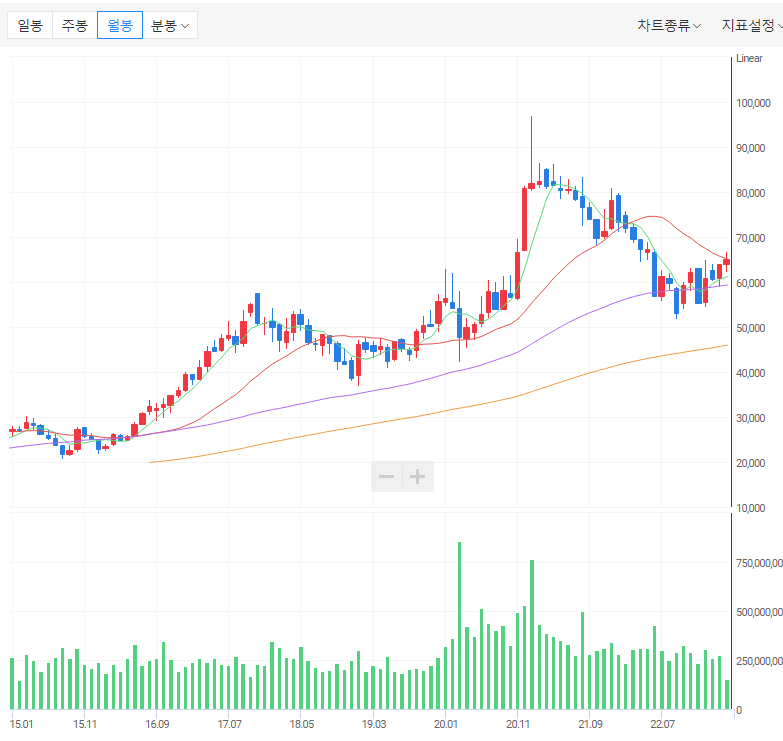Click the 20.01 date axis label
This screenshot has width=783, height=741.
click(x=446, y=724)
